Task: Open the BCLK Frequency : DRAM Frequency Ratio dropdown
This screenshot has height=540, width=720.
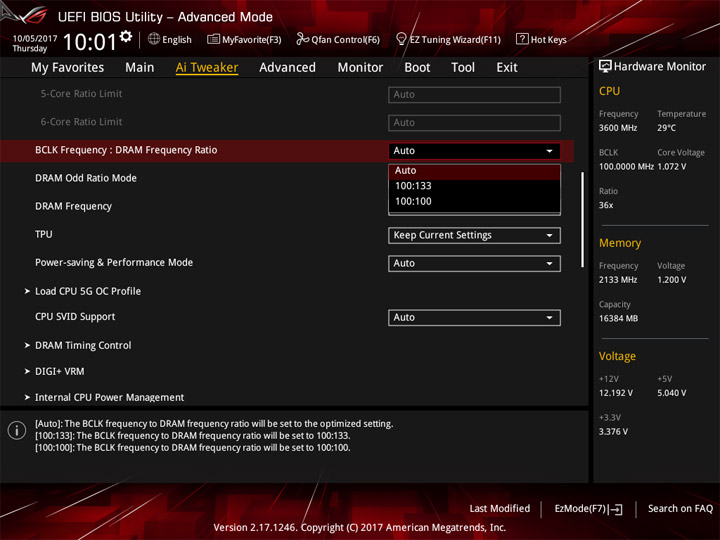Action: [x=474, y=151]
